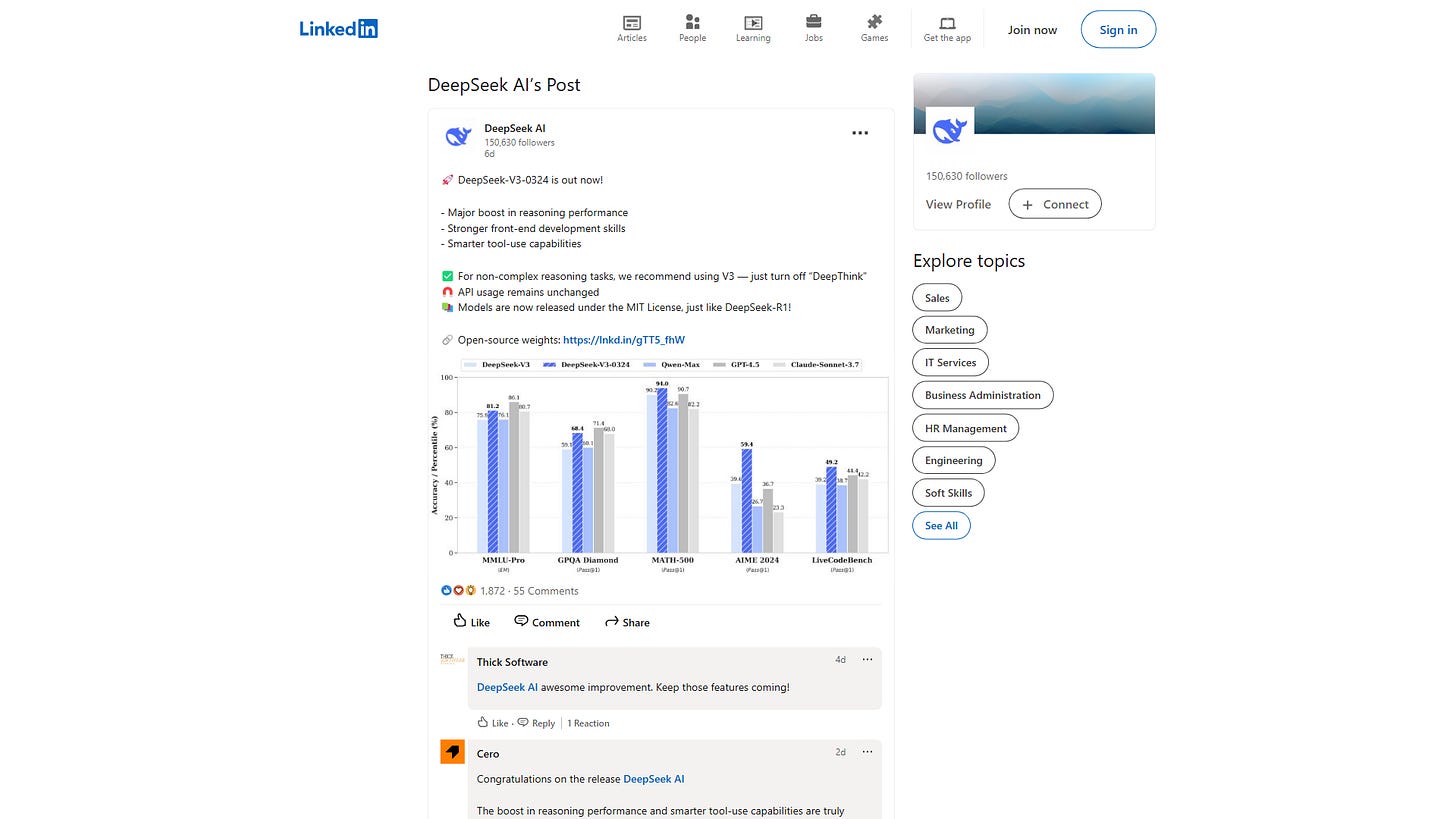Click 'DeepSeek-V3-0324 is out now!' text
1456x819 pixels.
(x=530, y=180)
